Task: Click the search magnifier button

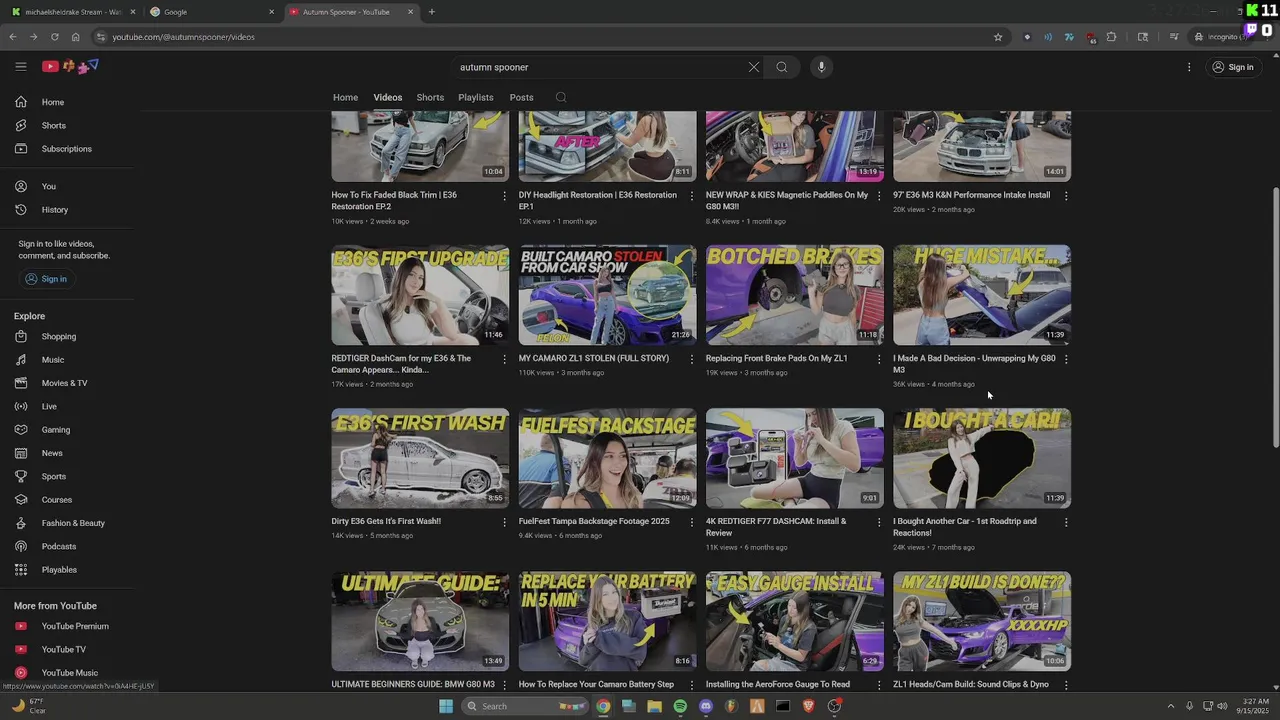Action: tap(782, 67)
